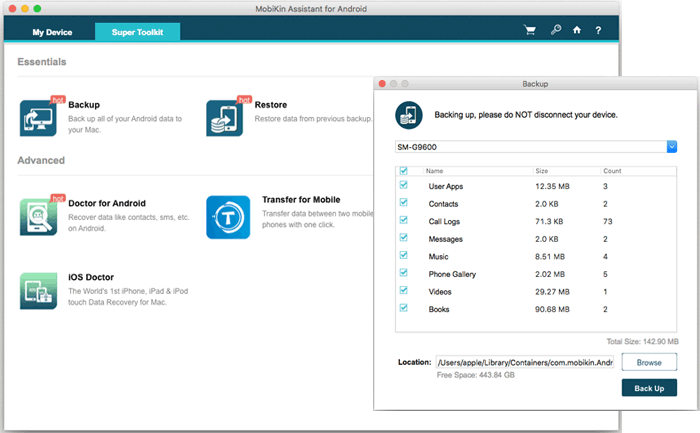Viewport: 700px width, 433px height.
Task: Launch the Backup tool icon
Action: [x=38, y=118]
